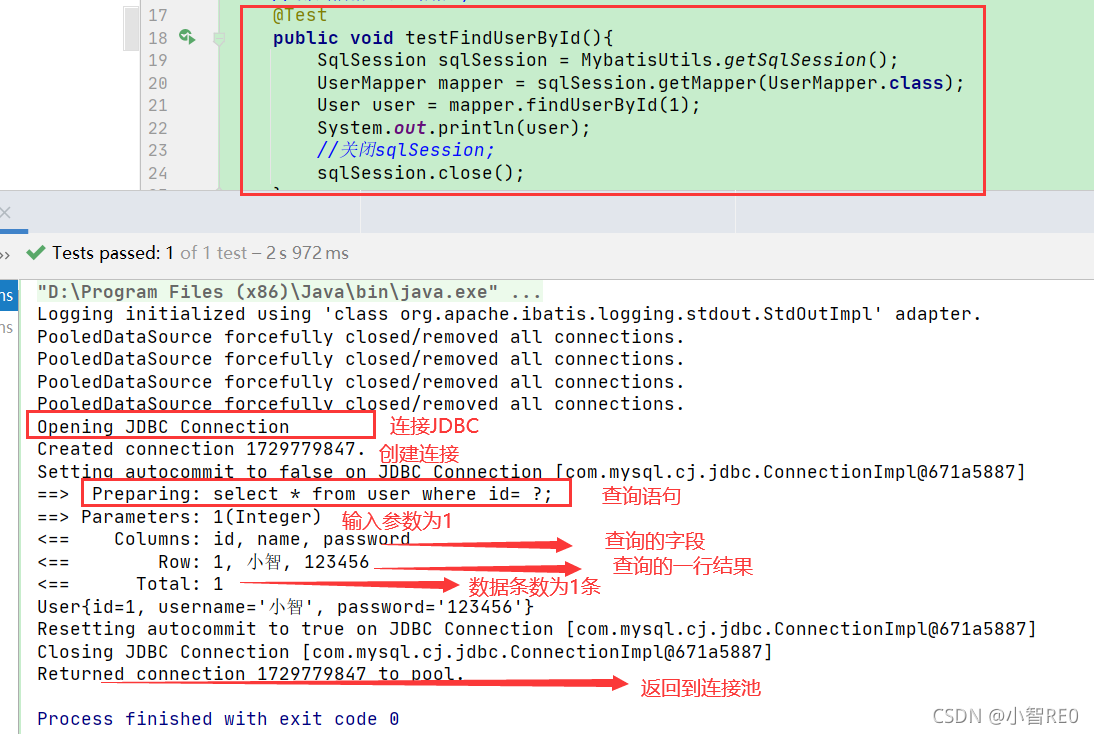Click the 'Setting autocommit to false' console line
This screenshot has height=734, width=1094.
click(531, 472)
